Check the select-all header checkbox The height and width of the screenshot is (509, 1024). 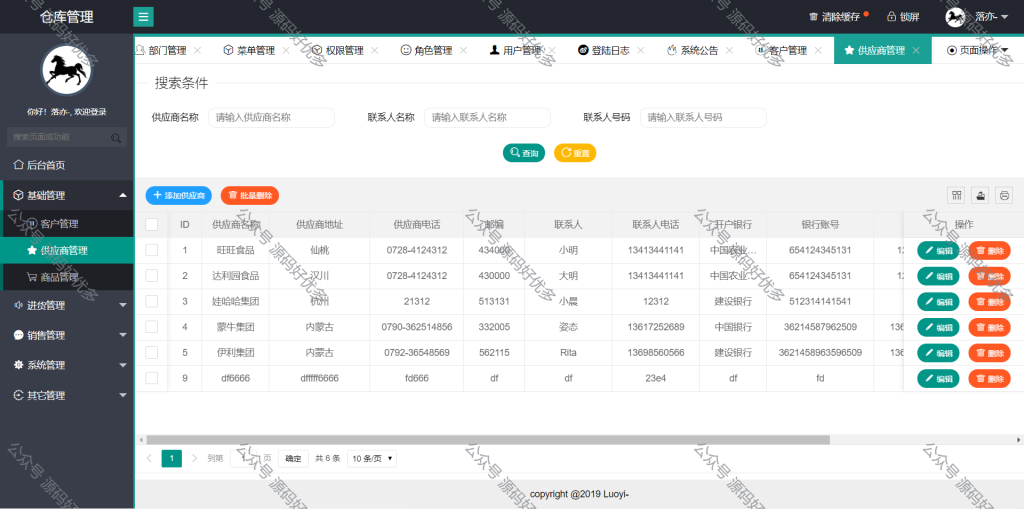pos(152,224)
